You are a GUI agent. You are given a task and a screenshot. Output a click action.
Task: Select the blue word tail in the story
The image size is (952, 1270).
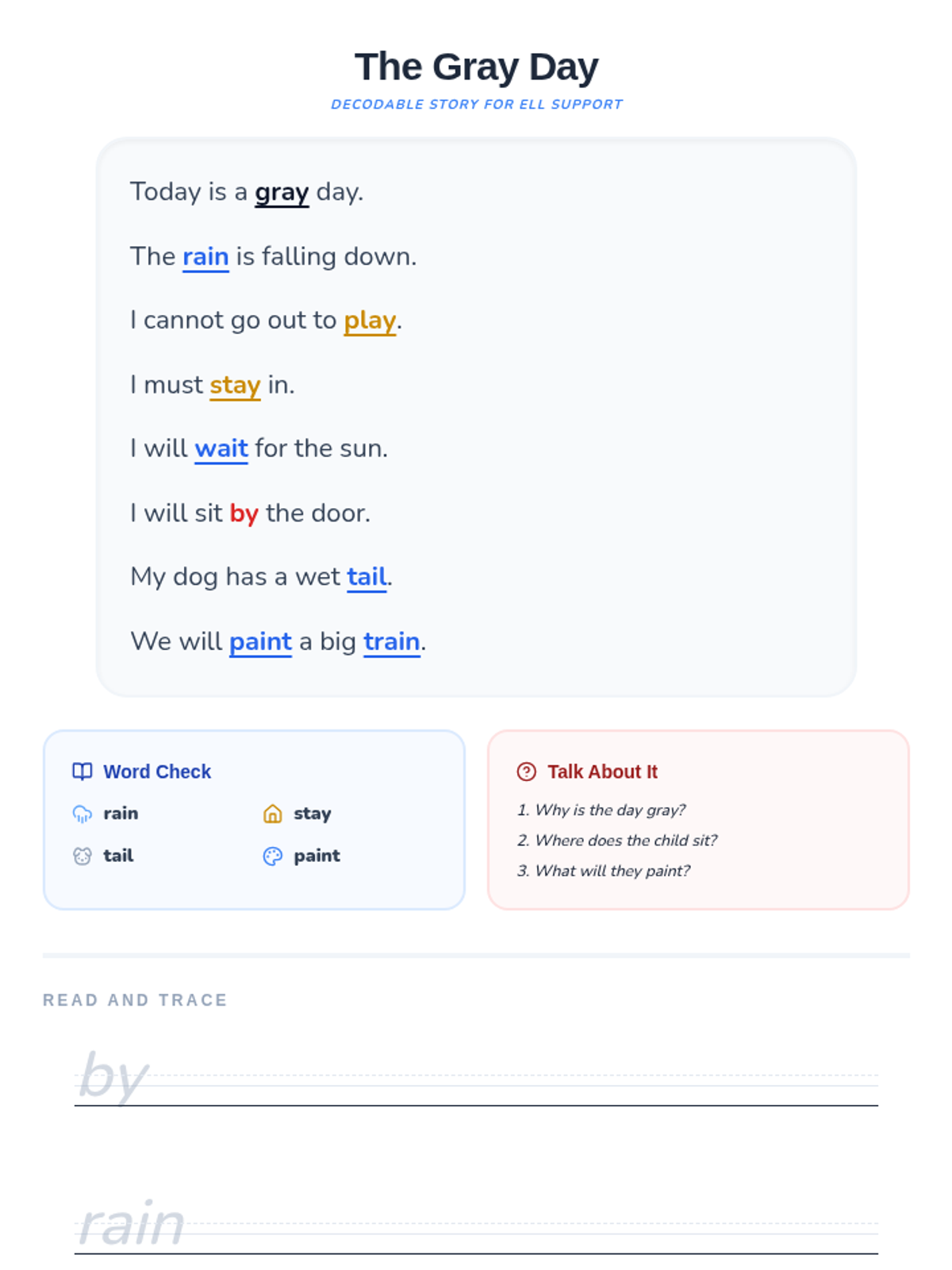367,577
